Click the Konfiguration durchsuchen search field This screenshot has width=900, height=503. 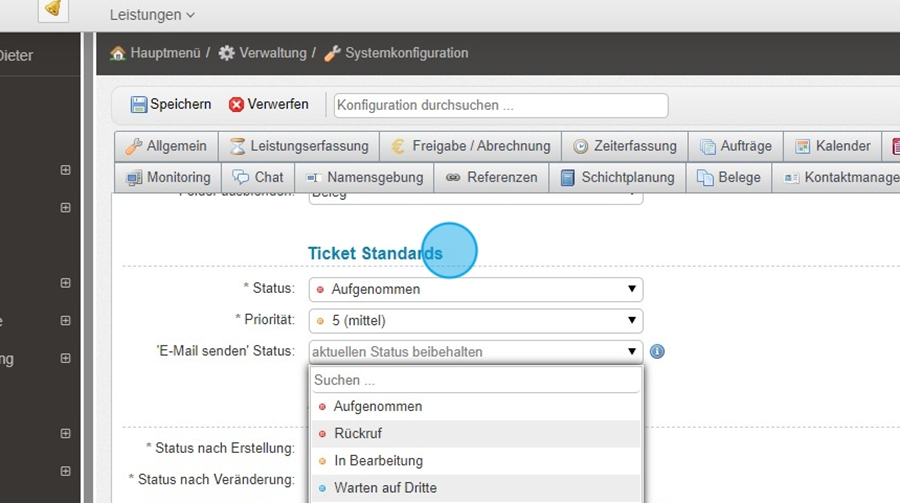point(500,105)
